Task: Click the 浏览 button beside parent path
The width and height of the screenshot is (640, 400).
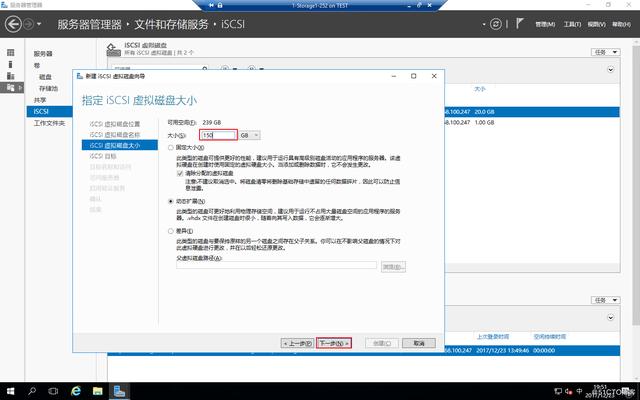Action: pos(393,267)
